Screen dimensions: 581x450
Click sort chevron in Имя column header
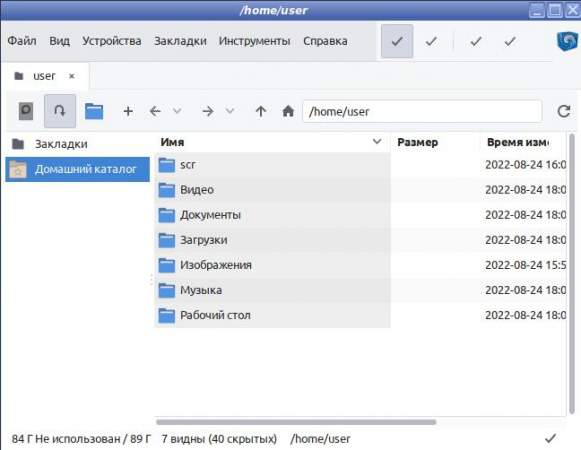377,142
